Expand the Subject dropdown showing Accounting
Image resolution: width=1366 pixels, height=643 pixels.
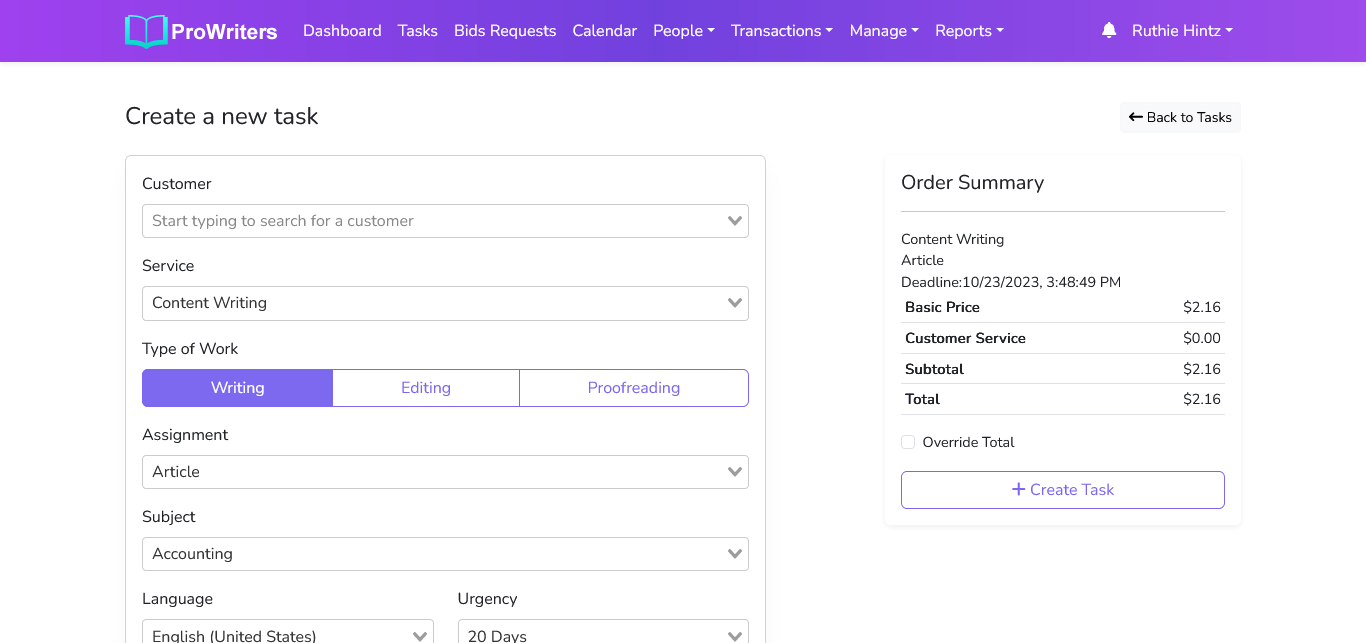(445, 554)
